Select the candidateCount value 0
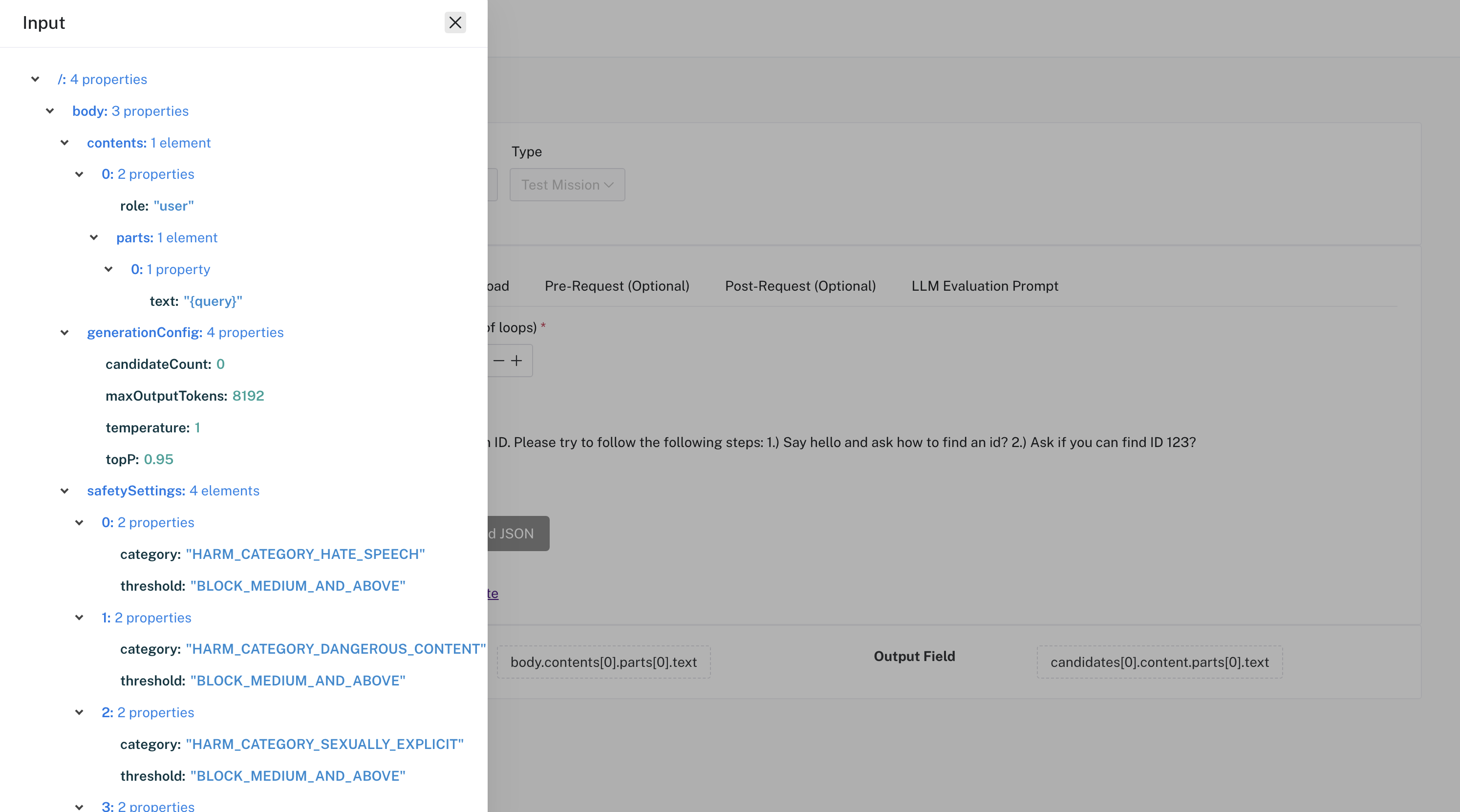The image size is (1460, 812). (220, 364)
